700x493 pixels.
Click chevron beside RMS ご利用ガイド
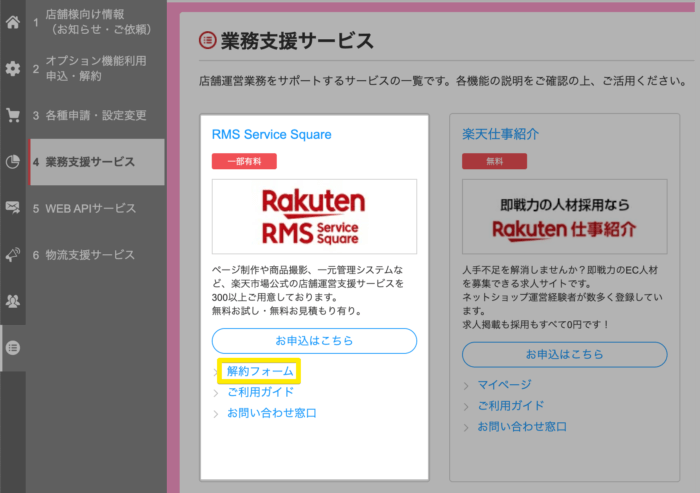click(216, 393)
